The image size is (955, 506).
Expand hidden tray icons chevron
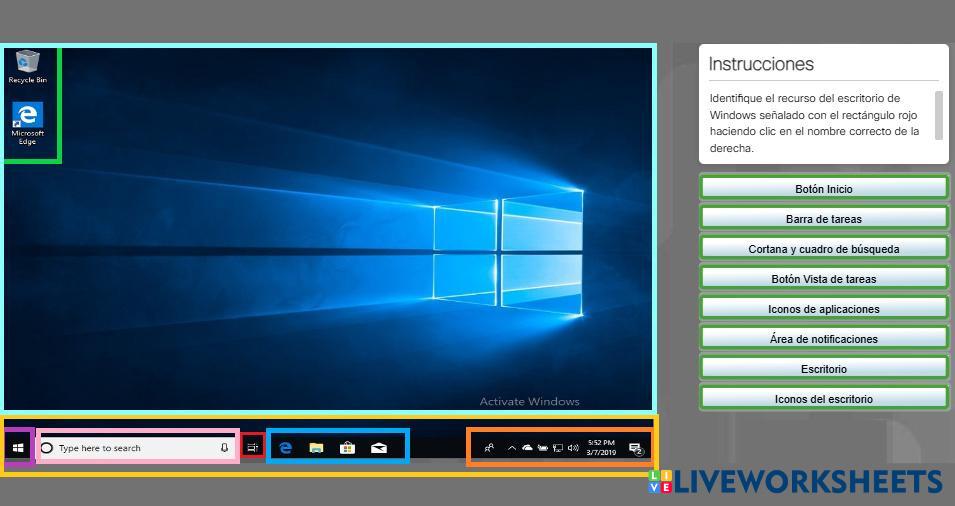(512, 448)
